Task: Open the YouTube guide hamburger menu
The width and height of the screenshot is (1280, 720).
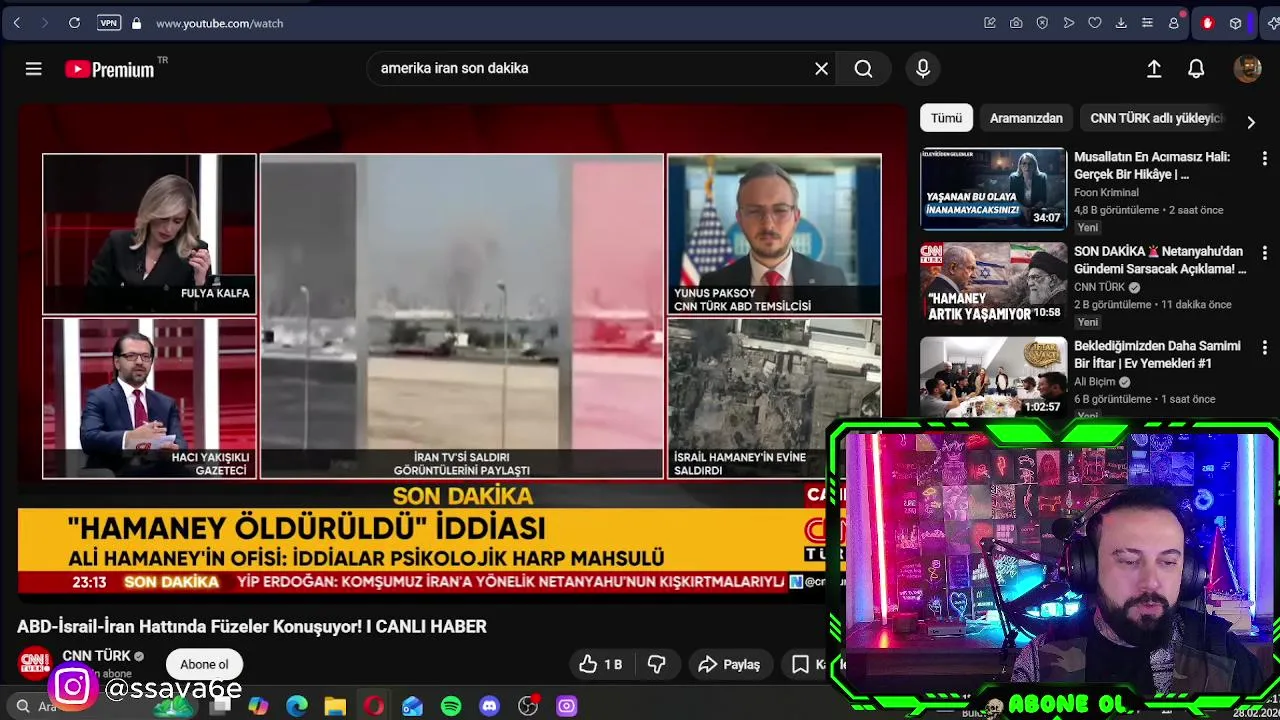Action: [x=33, y=68]
